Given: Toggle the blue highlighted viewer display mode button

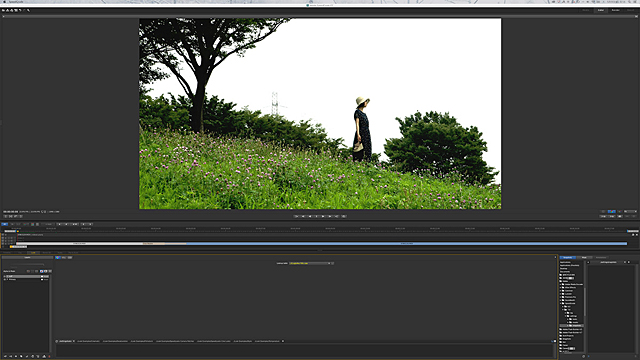Looking at the screenshot, I should [612, 211].
